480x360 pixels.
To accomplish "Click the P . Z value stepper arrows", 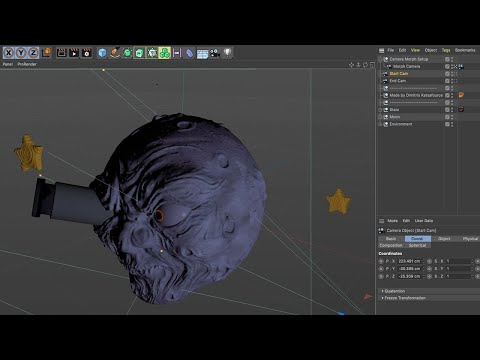I will (424, 276).
